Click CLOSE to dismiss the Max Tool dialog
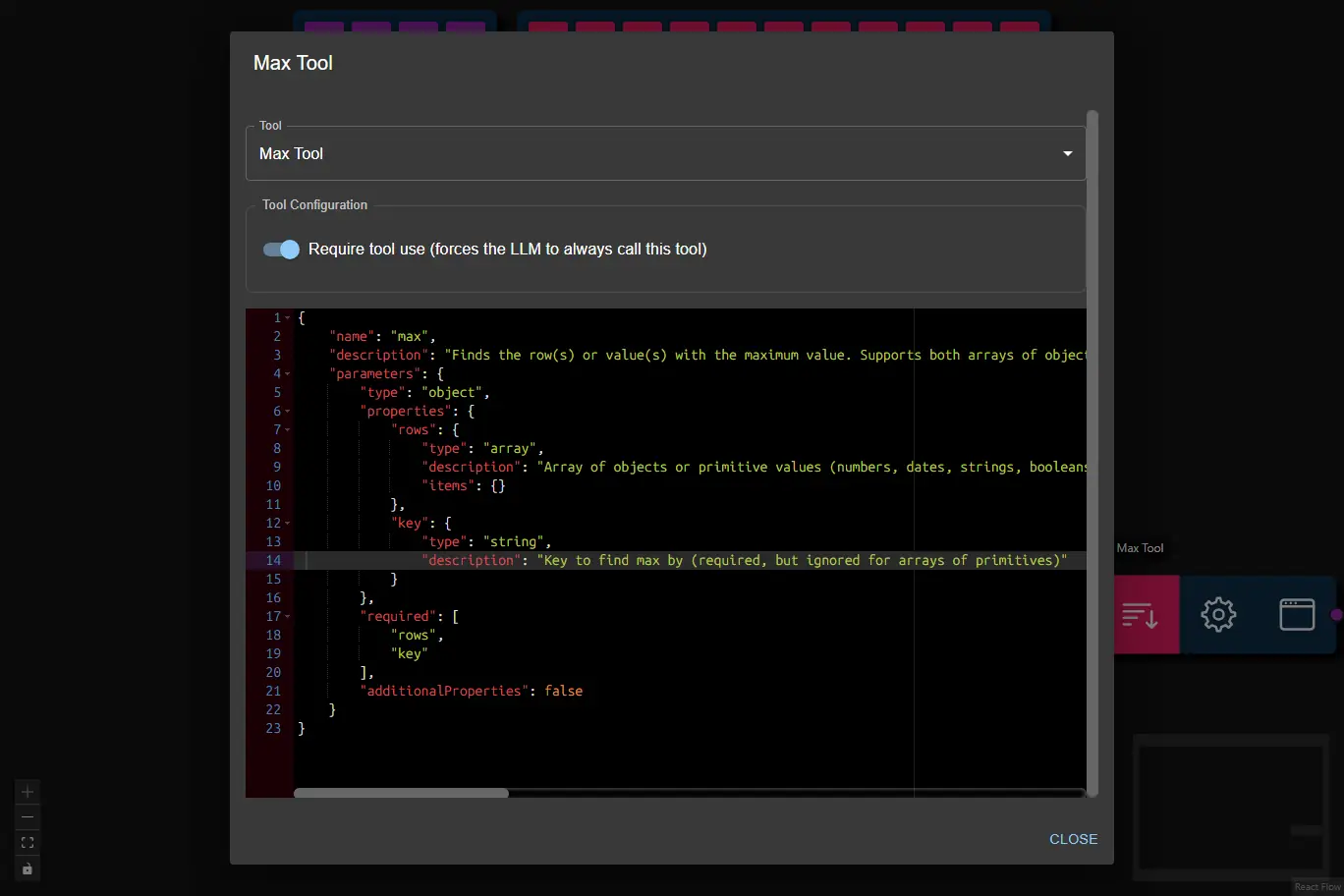The width and height of the screenshot is (1344, 896). 1073,839
